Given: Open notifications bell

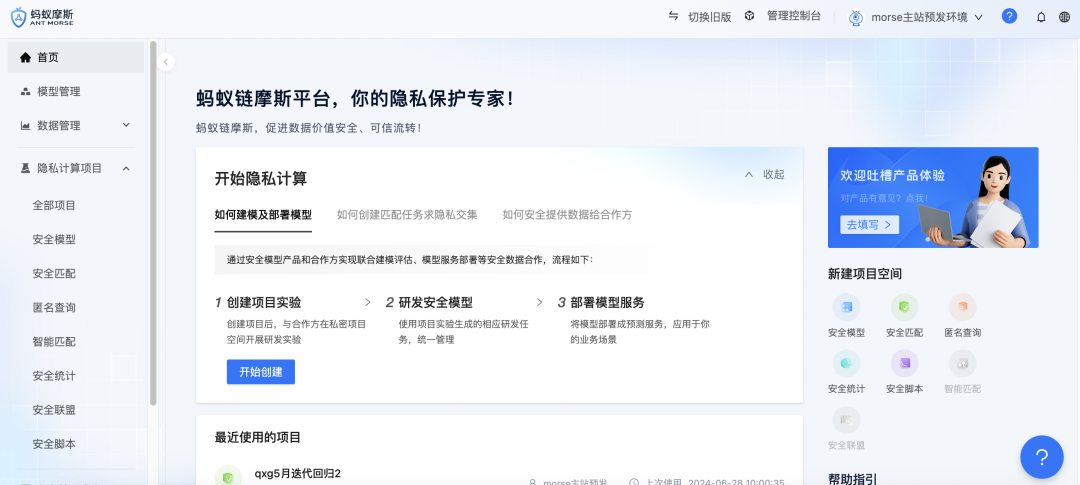Looking at the screenshot, I should 1041,17.
